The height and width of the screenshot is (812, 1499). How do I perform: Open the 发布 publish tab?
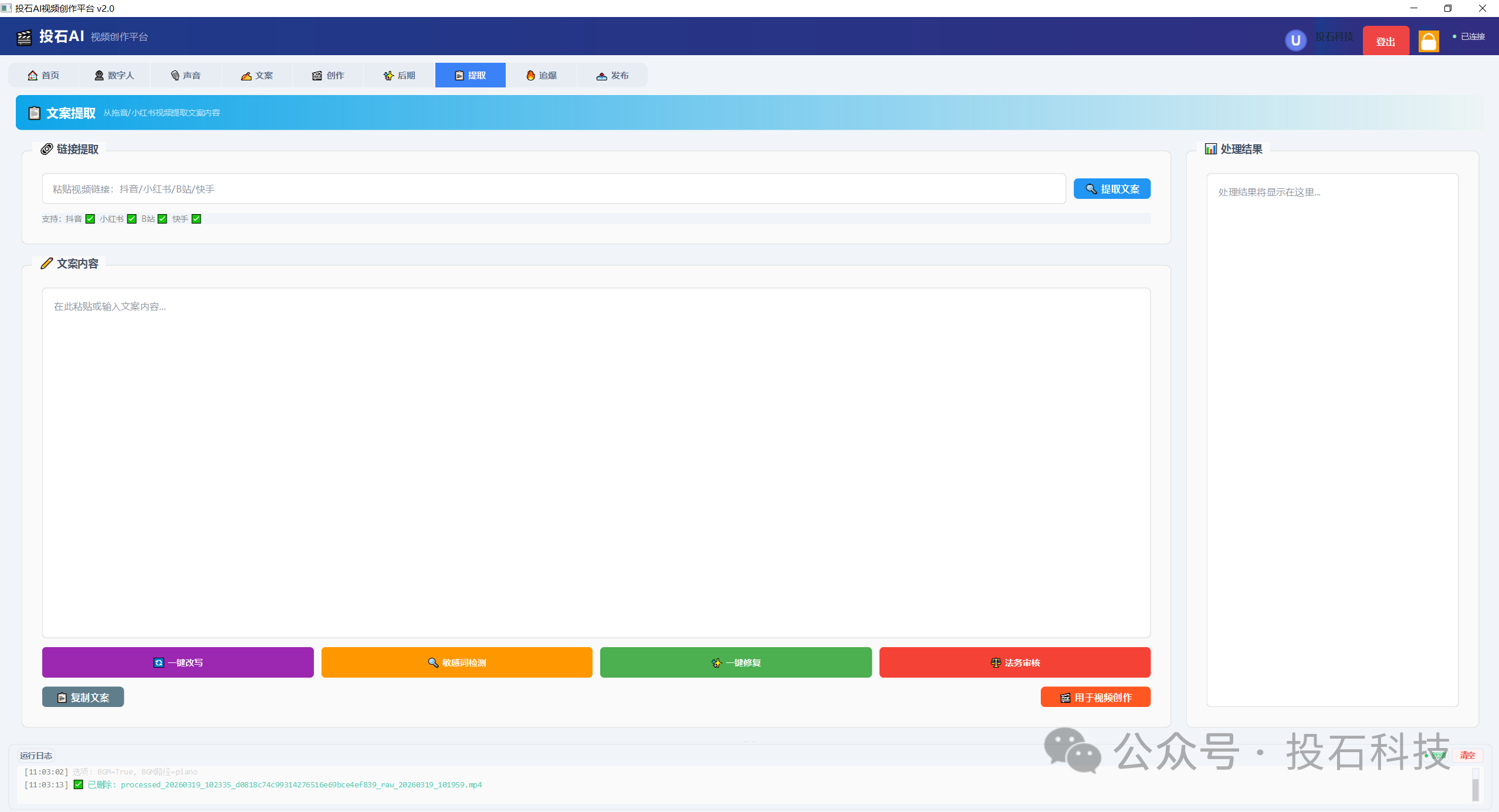coord(612,75)
